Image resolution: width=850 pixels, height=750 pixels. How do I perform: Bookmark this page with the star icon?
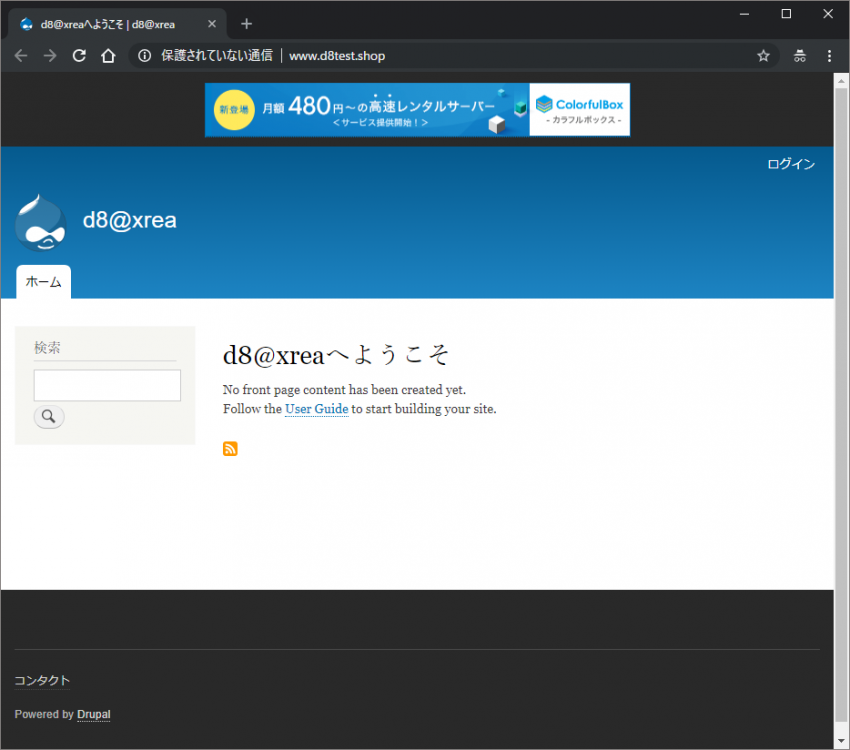tap(764, 56)
